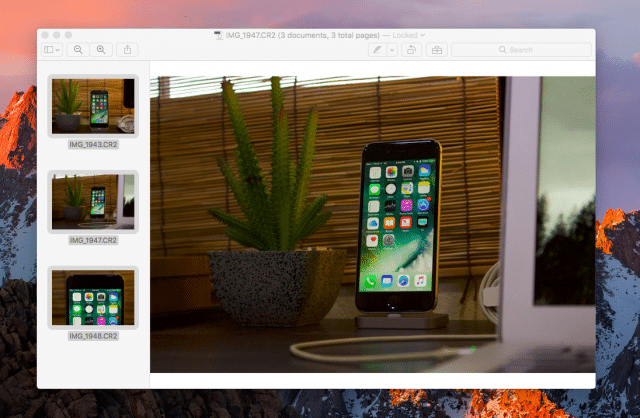Select the IMG_1947.CR2 thumbnail
Image resolution: width=640 pixels, height=418 pixels.
click(93, 202)
